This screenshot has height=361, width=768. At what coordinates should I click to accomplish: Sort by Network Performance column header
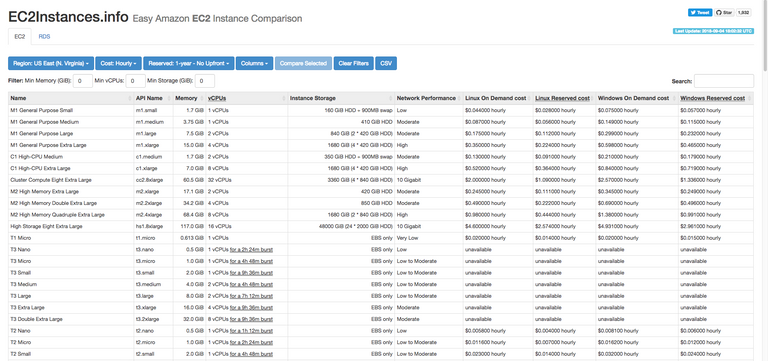pyautogui.click(x=429, y=98)
